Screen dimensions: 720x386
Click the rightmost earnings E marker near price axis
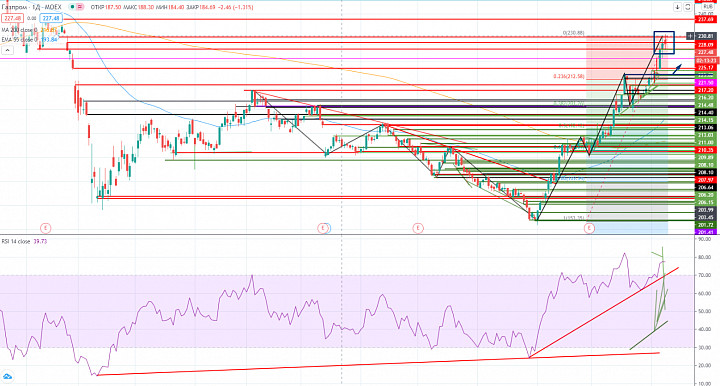589,228
